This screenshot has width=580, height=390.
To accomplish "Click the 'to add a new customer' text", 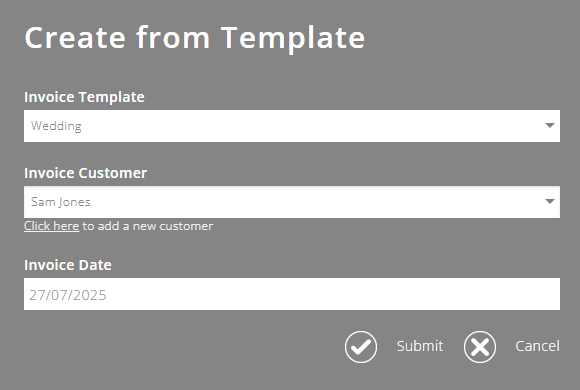I will coord(148,226).
